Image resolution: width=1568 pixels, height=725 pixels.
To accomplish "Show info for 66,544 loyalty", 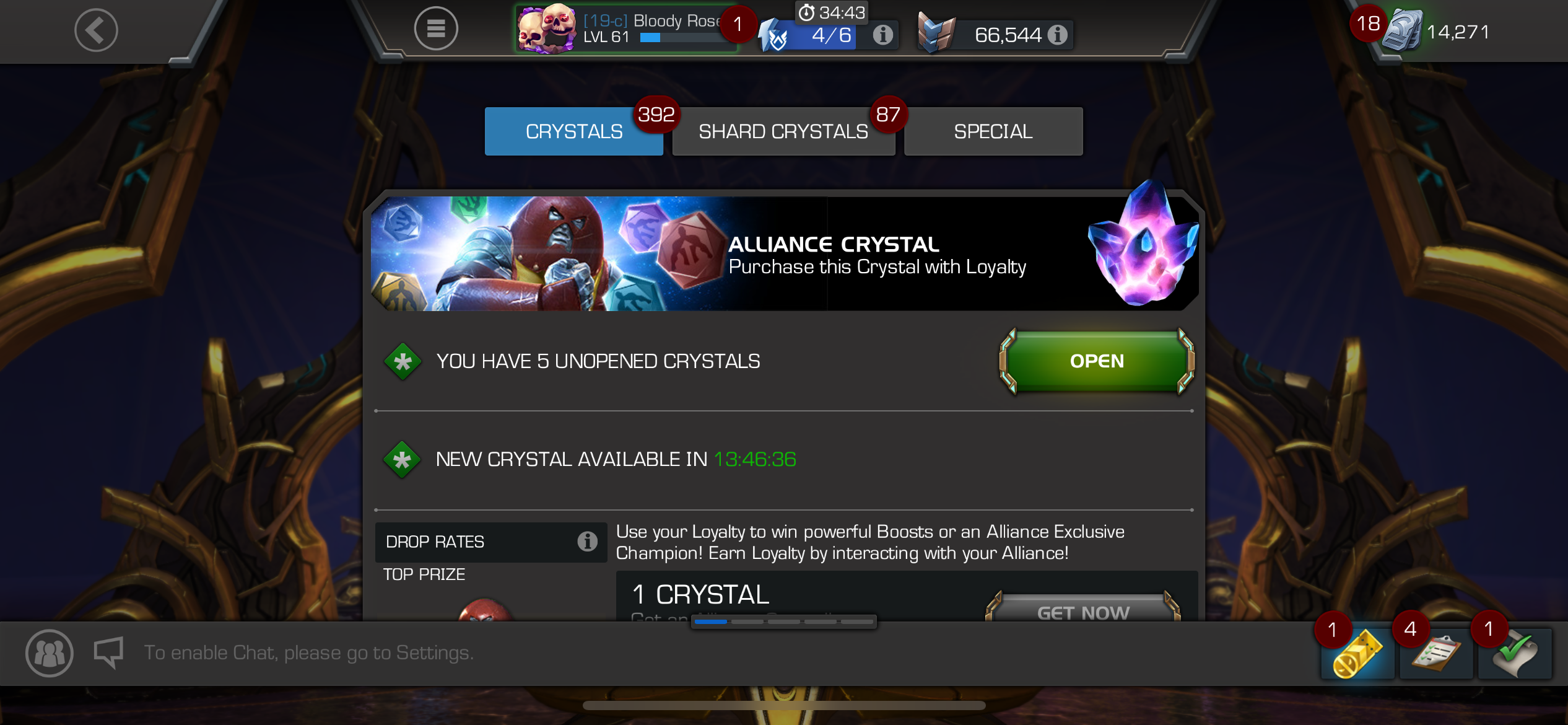I will 1058,35.
